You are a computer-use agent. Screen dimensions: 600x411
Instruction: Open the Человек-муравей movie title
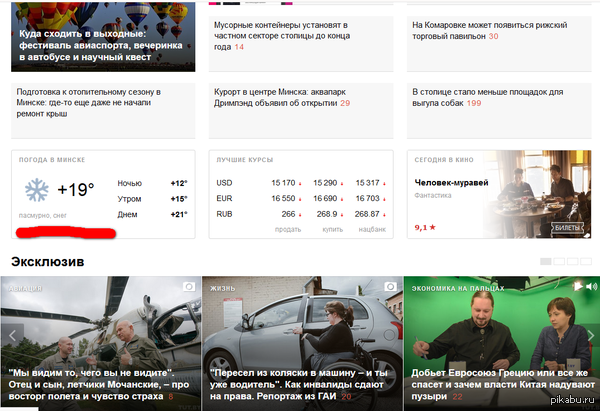click(451, 183)
